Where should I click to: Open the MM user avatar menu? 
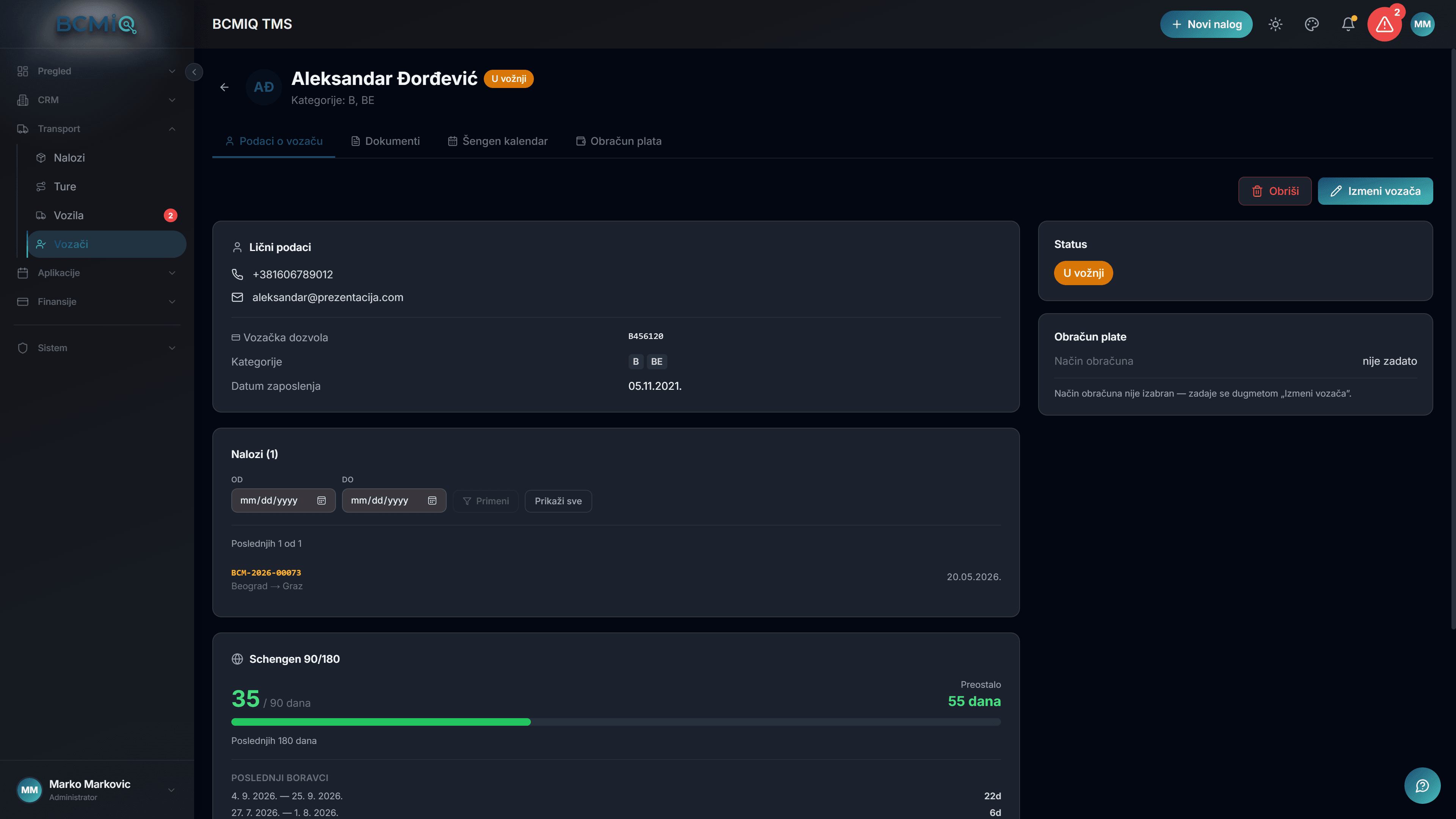coord(1422,24)
